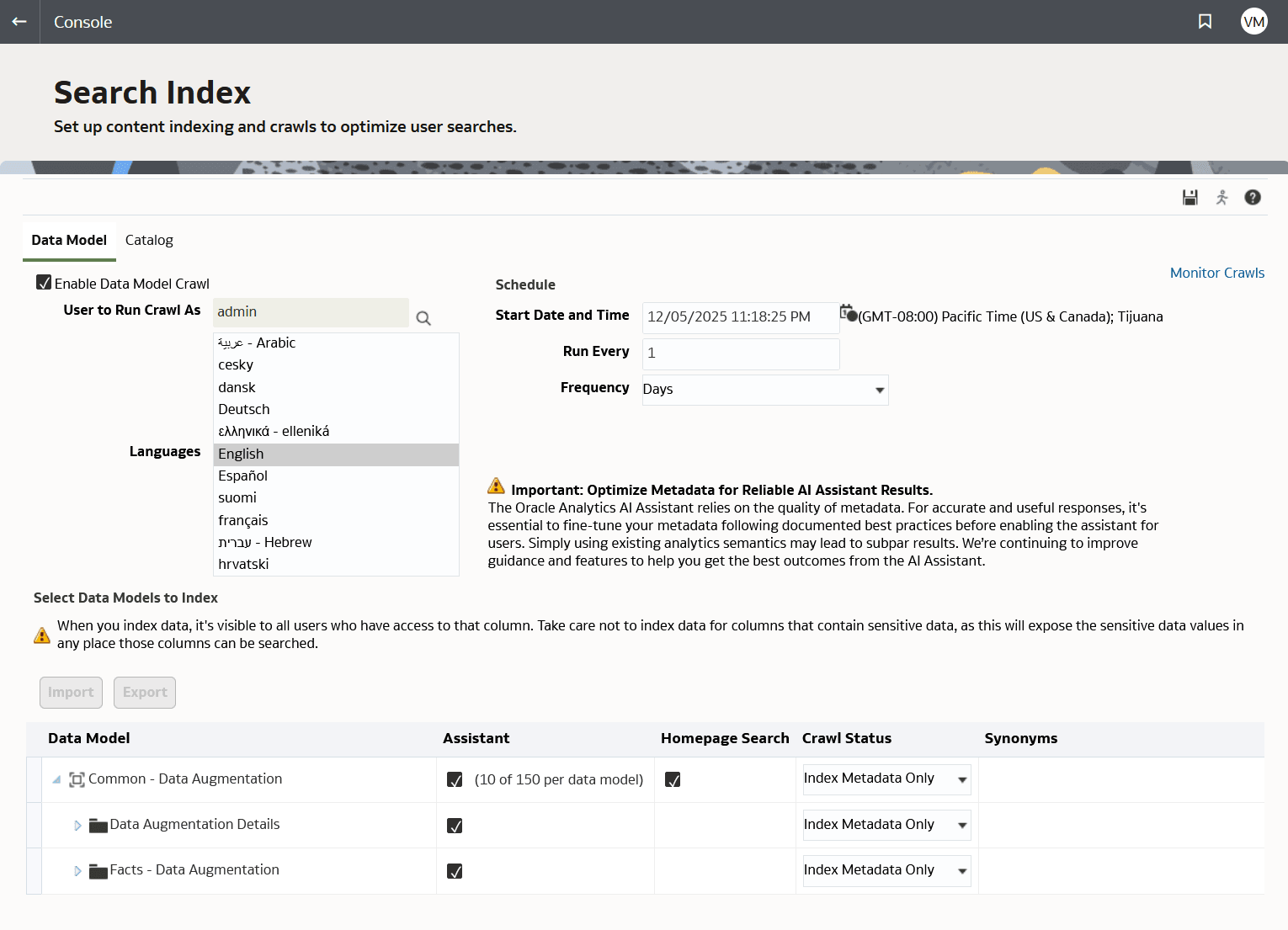Open help with the question mark icon

pyautogui.click(x=1253, y=198)
